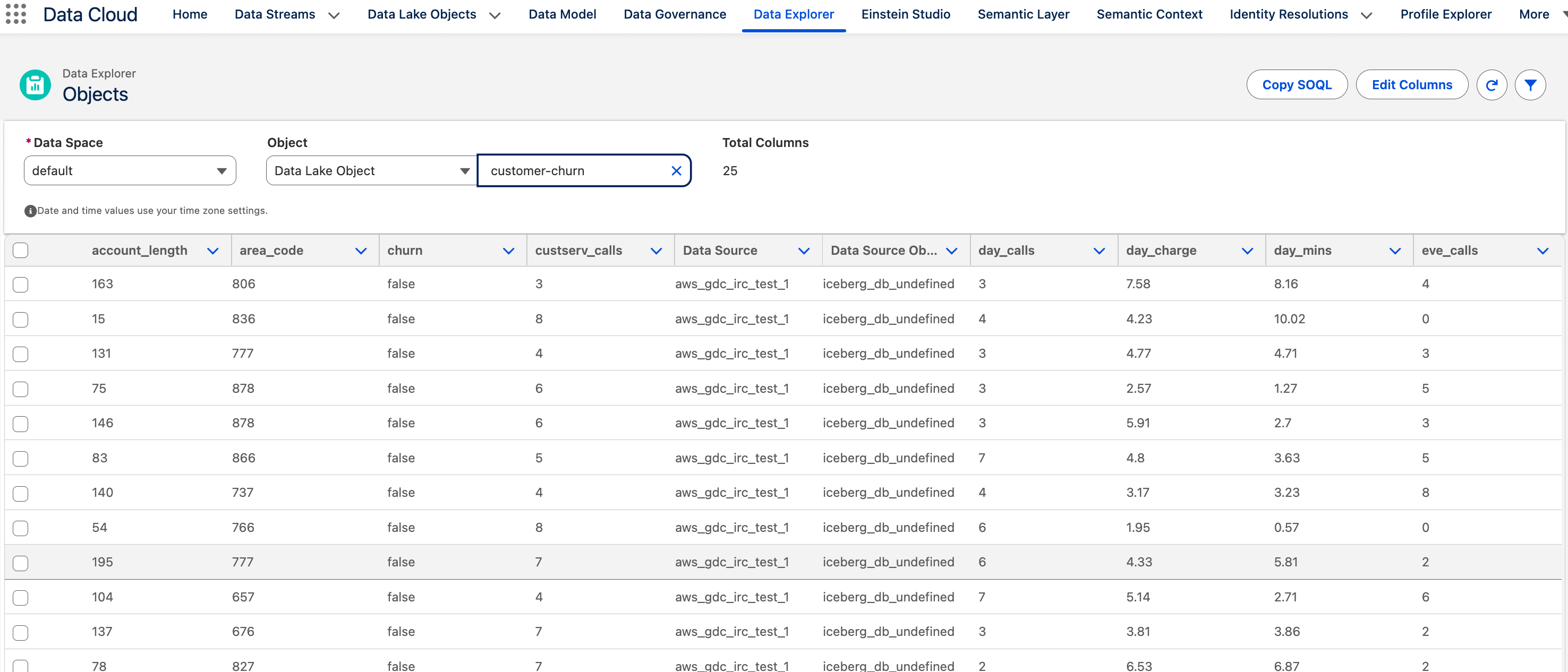The height and width of the screenshot is (672, 1568).
Task: Click day_charge value 7.58
Action: (x=1138, y=284)
